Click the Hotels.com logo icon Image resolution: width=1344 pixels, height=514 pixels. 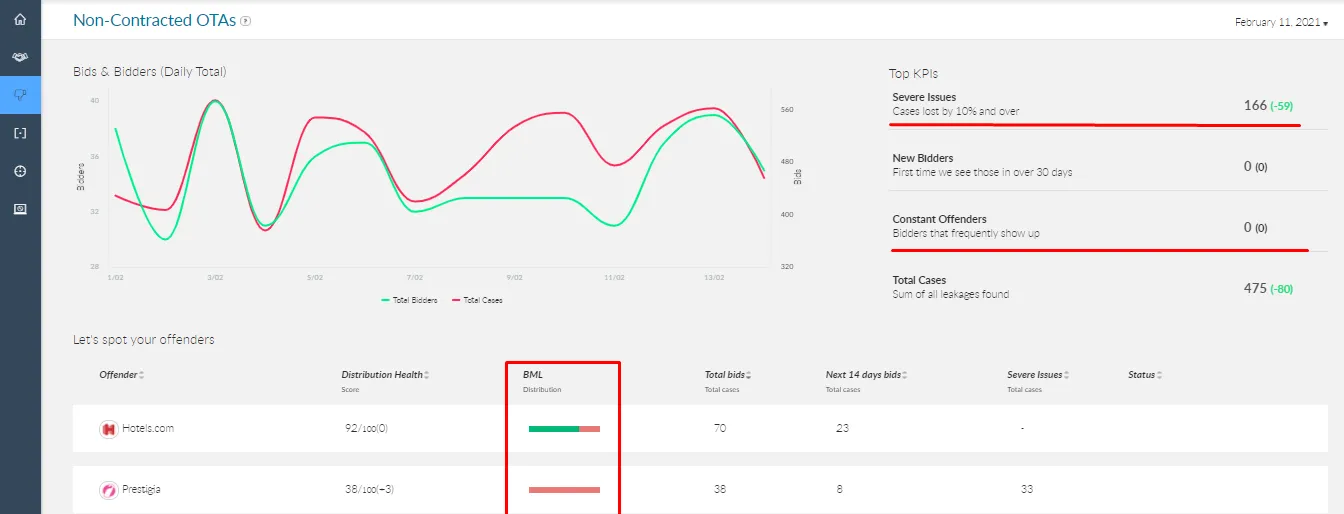pyautogui.click(x=109, y=429)
